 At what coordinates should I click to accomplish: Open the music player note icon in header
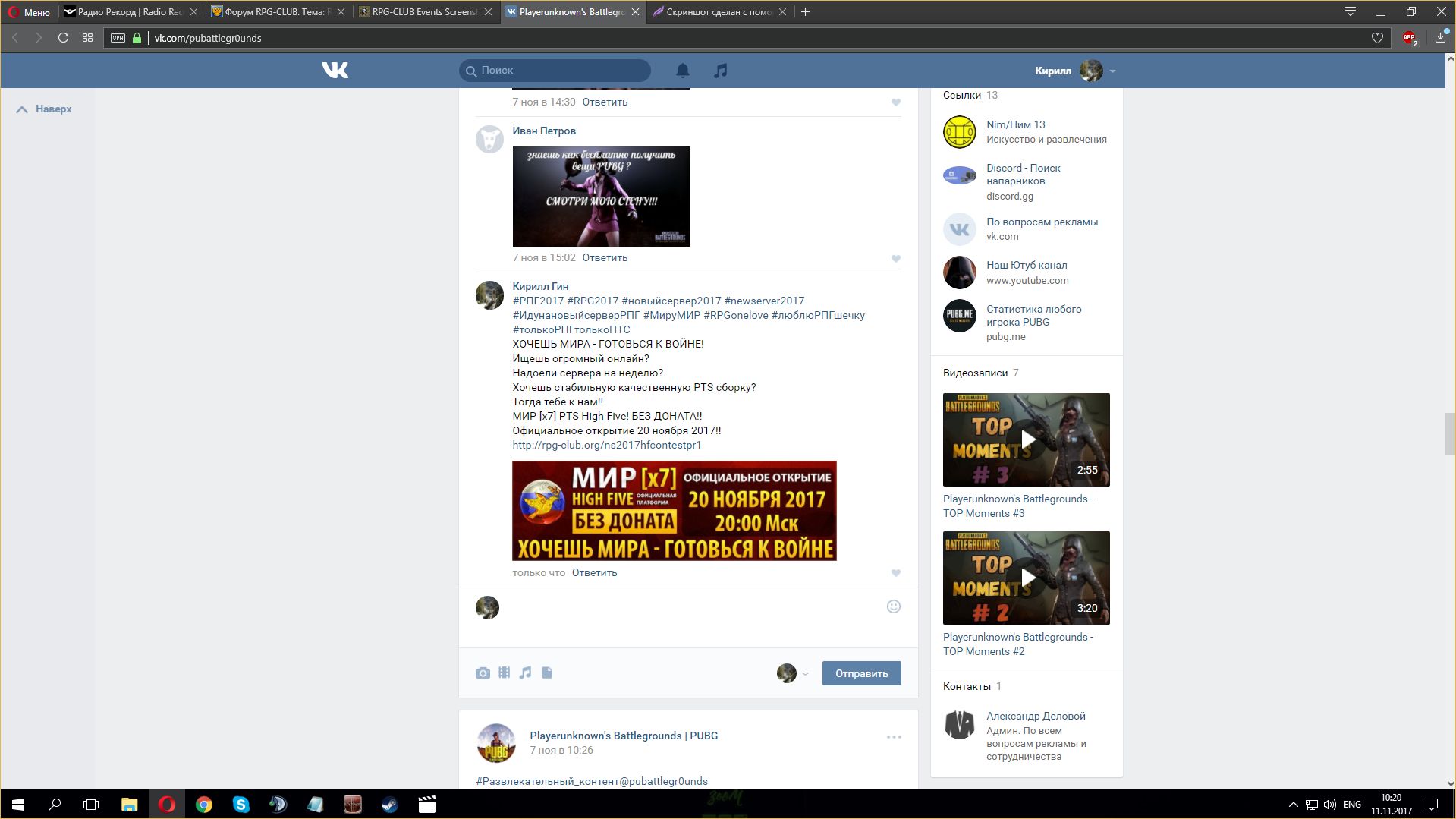point(721,71)
